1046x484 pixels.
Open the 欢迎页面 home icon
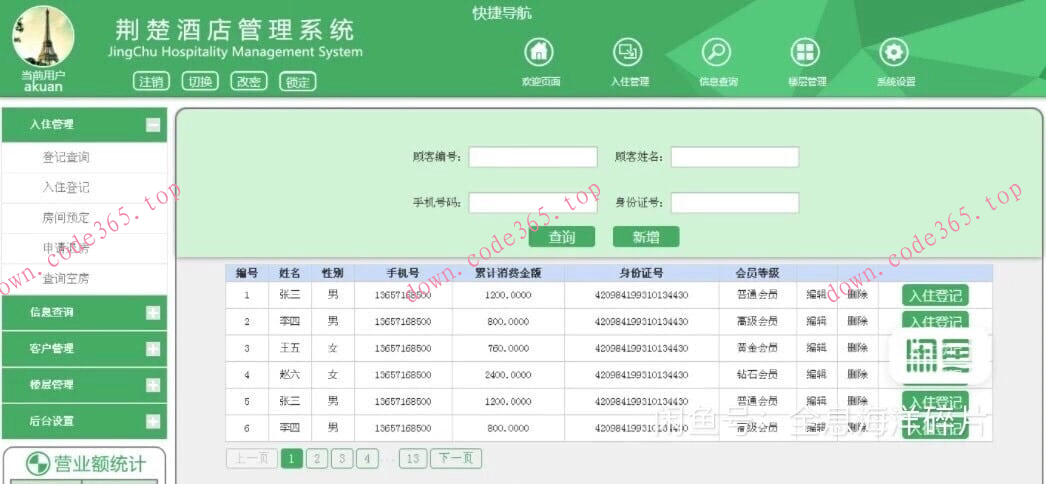[x=540, y=52]
